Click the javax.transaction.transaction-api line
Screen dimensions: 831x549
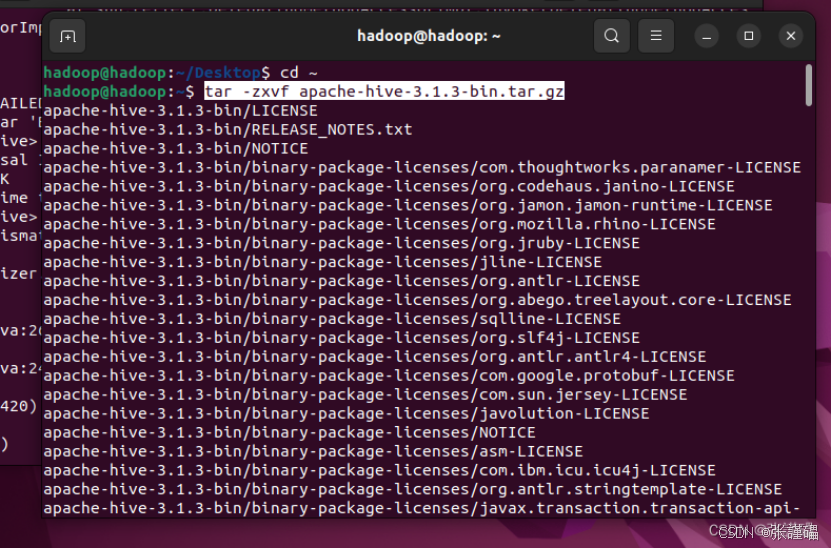422,508
